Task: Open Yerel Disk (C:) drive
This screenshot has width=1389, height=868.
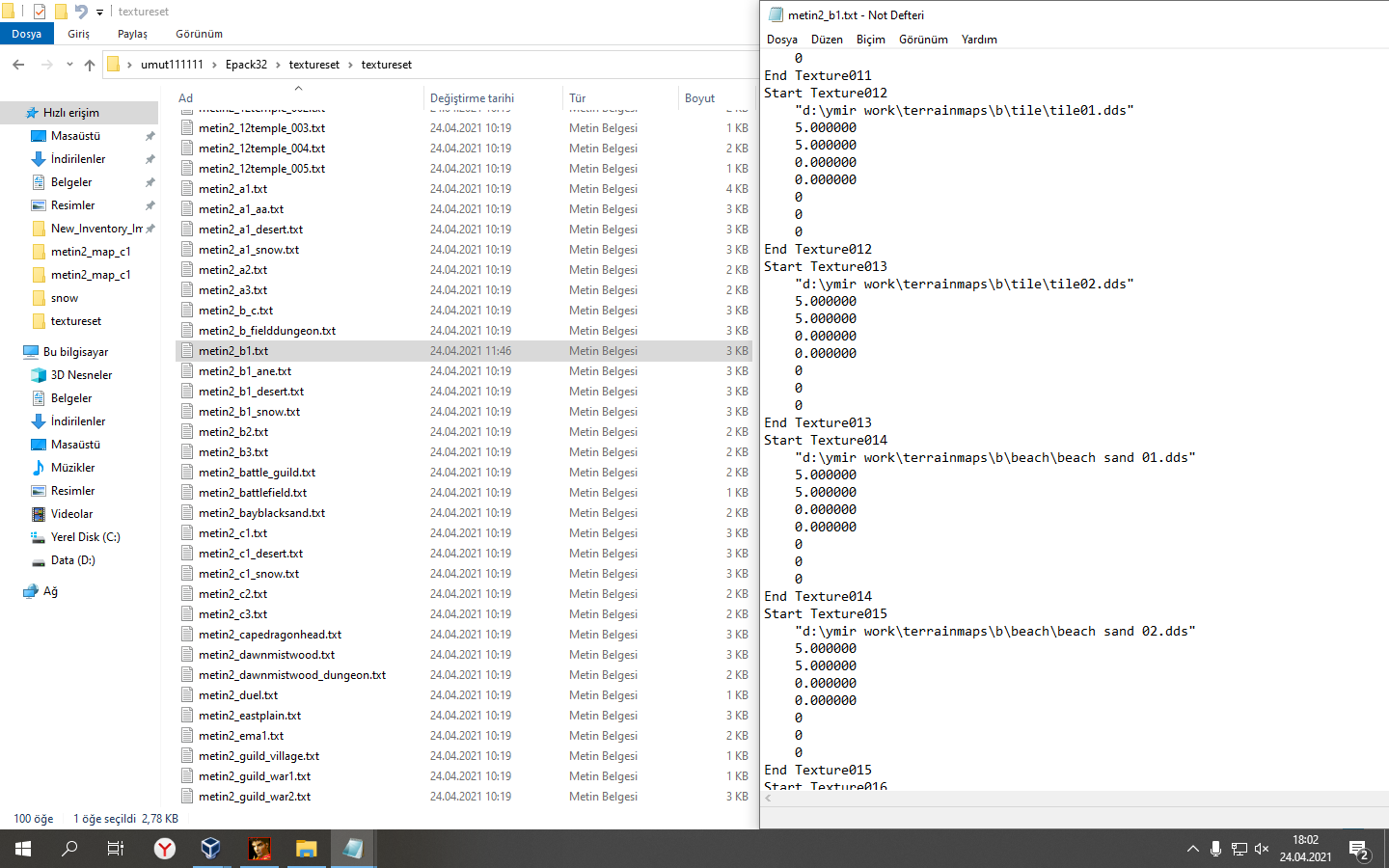Action: [x=85, y=537]
